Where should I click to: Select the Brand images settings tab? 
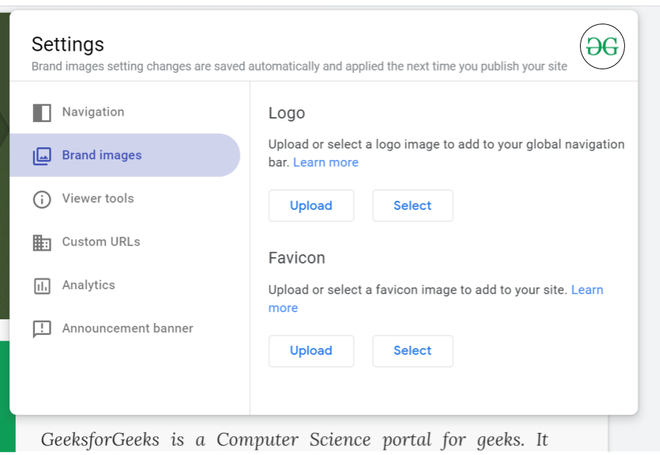pos(102,155)
